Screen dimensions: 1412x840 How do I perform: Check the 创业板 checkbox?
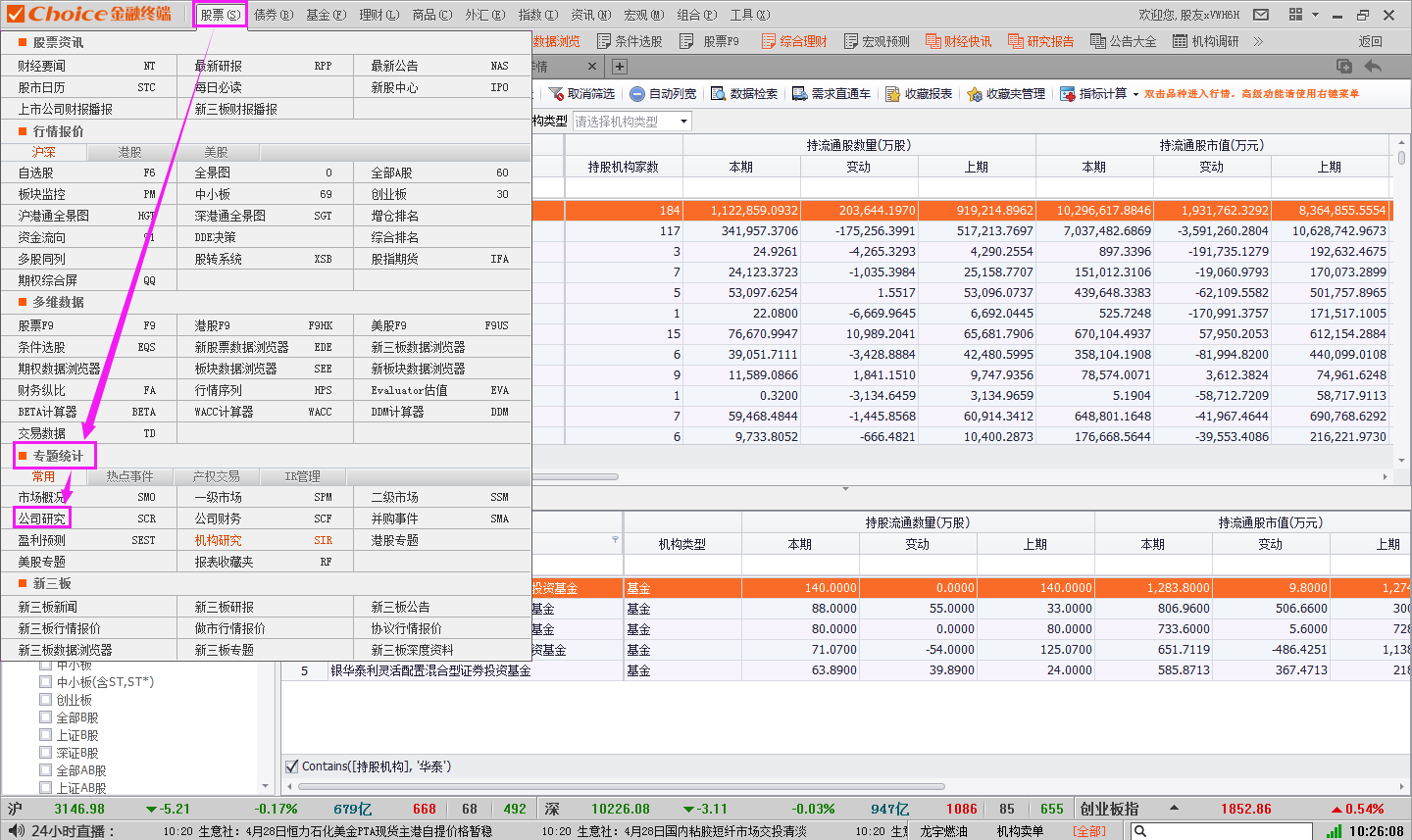(x=45, y=700)
